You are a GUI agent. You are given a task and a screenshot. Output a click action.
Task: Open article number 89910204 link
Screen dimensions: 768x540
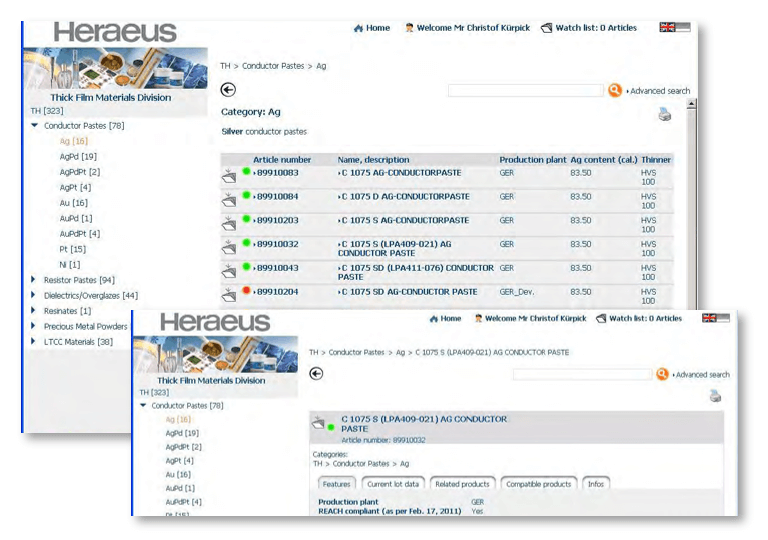(276, 292)
